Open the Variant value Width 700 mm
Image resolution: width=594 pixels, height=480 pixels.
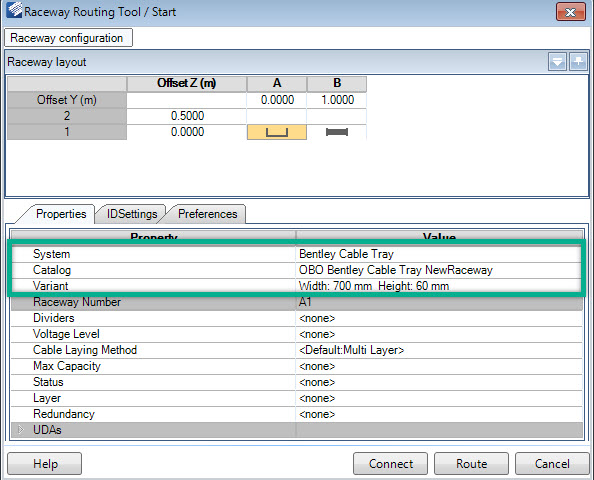tap(438, 286)
